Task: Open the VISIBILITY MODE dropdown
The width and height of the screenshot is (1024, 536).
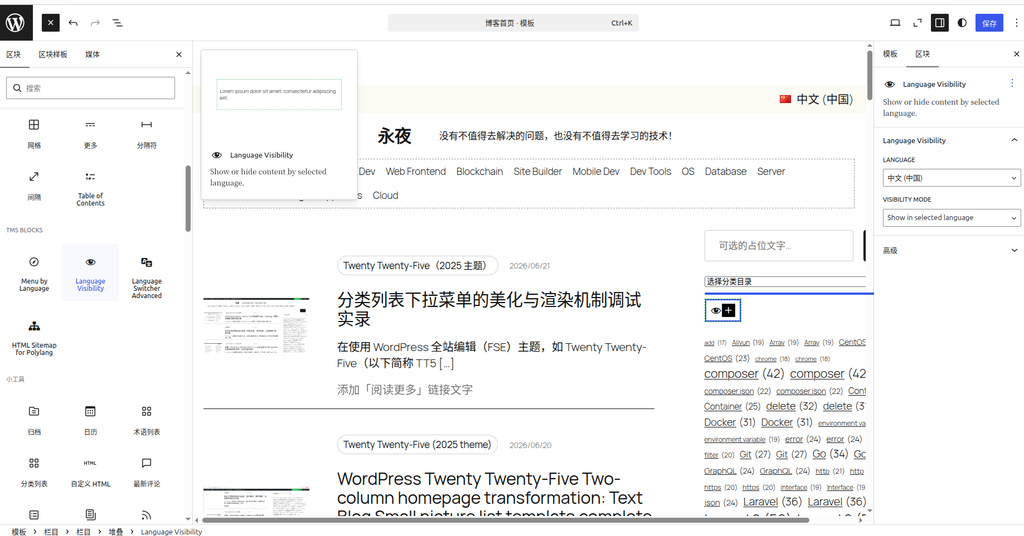Action: tap(952, 217)
